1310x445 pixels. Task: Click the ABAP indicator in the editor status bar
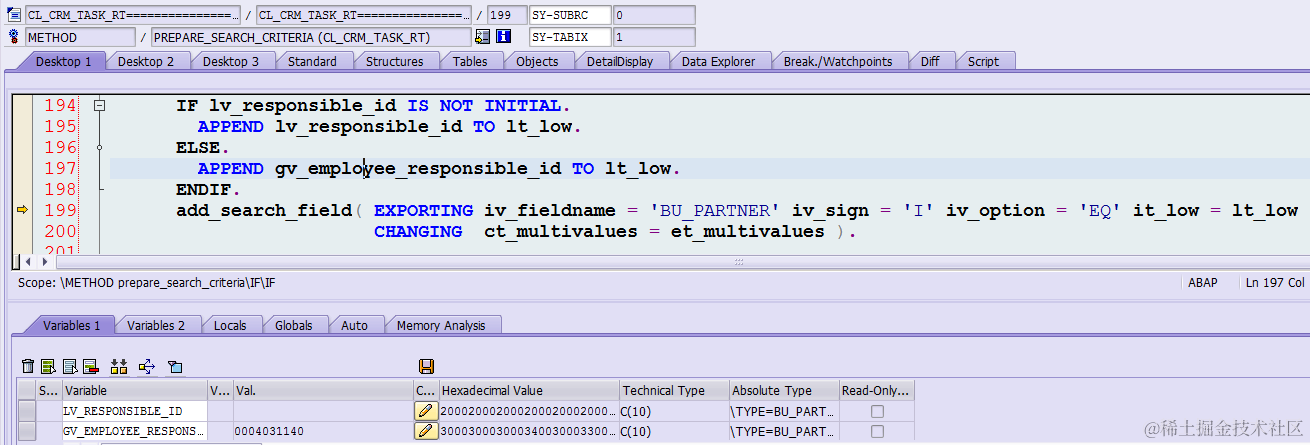[x=1202, y=283]
